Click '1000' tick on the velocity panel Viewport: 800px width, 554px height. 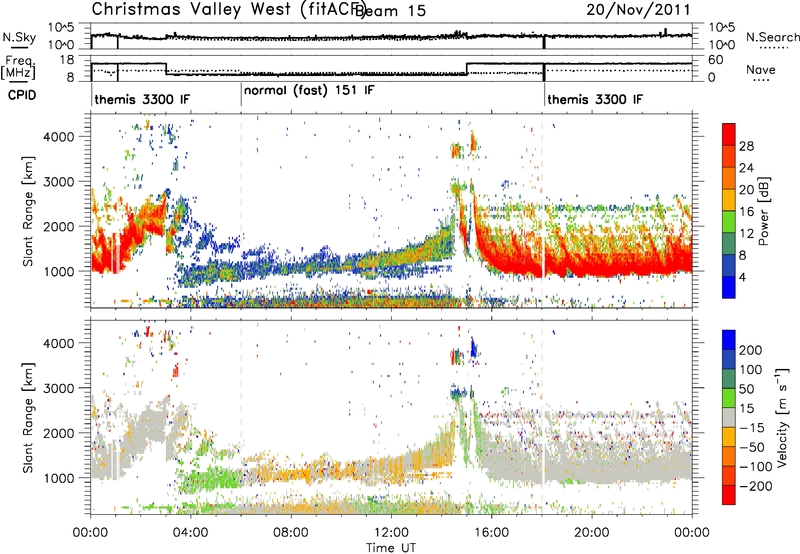(x=58, y=478)
